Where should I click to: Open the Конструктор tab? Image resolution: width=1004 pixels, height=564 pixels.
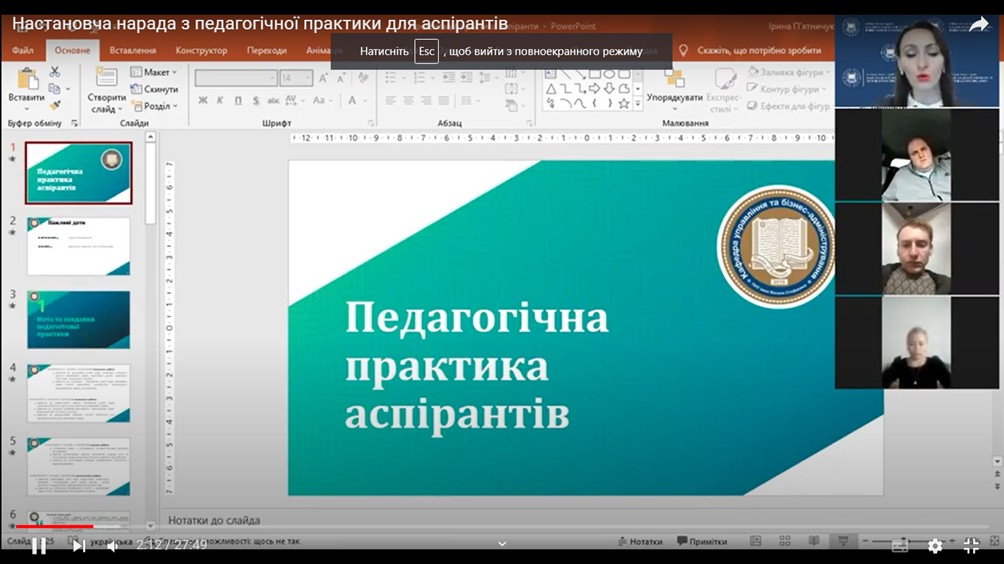[x=201, y=50]
